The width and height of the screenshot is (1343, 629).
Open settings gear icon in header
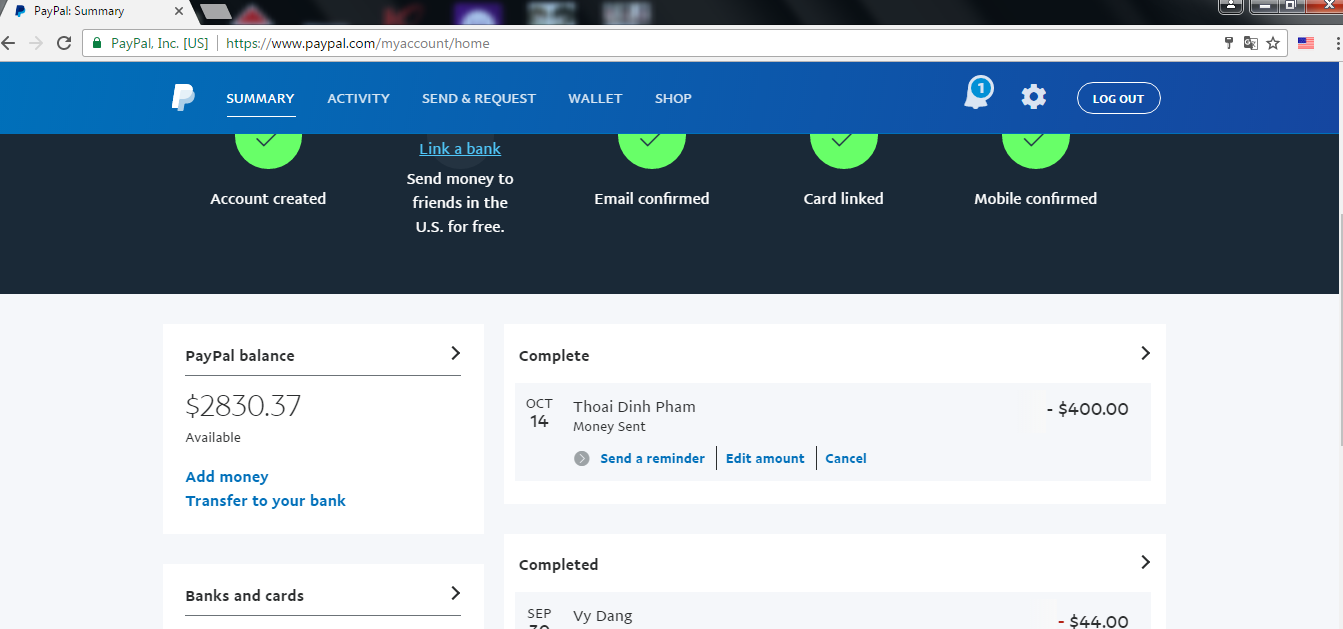pos(1033,97)
